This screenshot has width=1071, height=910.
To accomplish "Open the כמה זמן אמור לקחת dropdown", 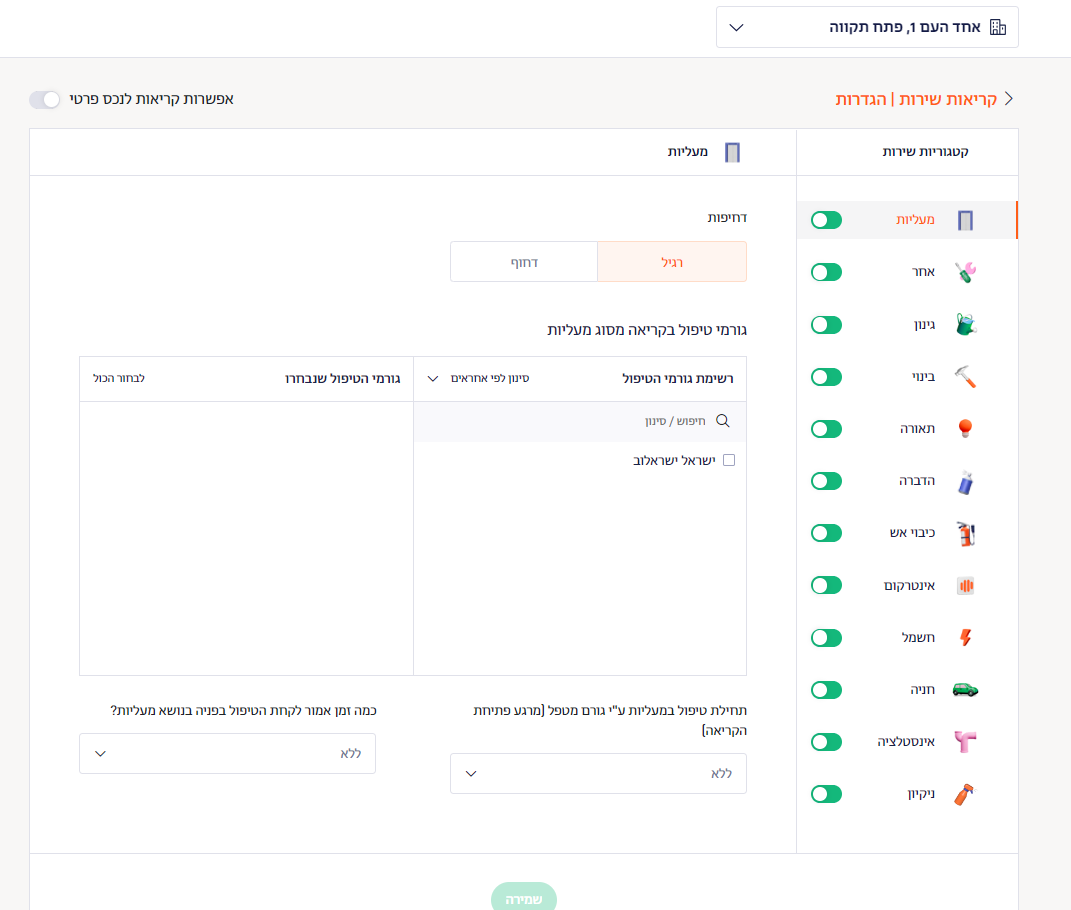I will pos(227,754).
